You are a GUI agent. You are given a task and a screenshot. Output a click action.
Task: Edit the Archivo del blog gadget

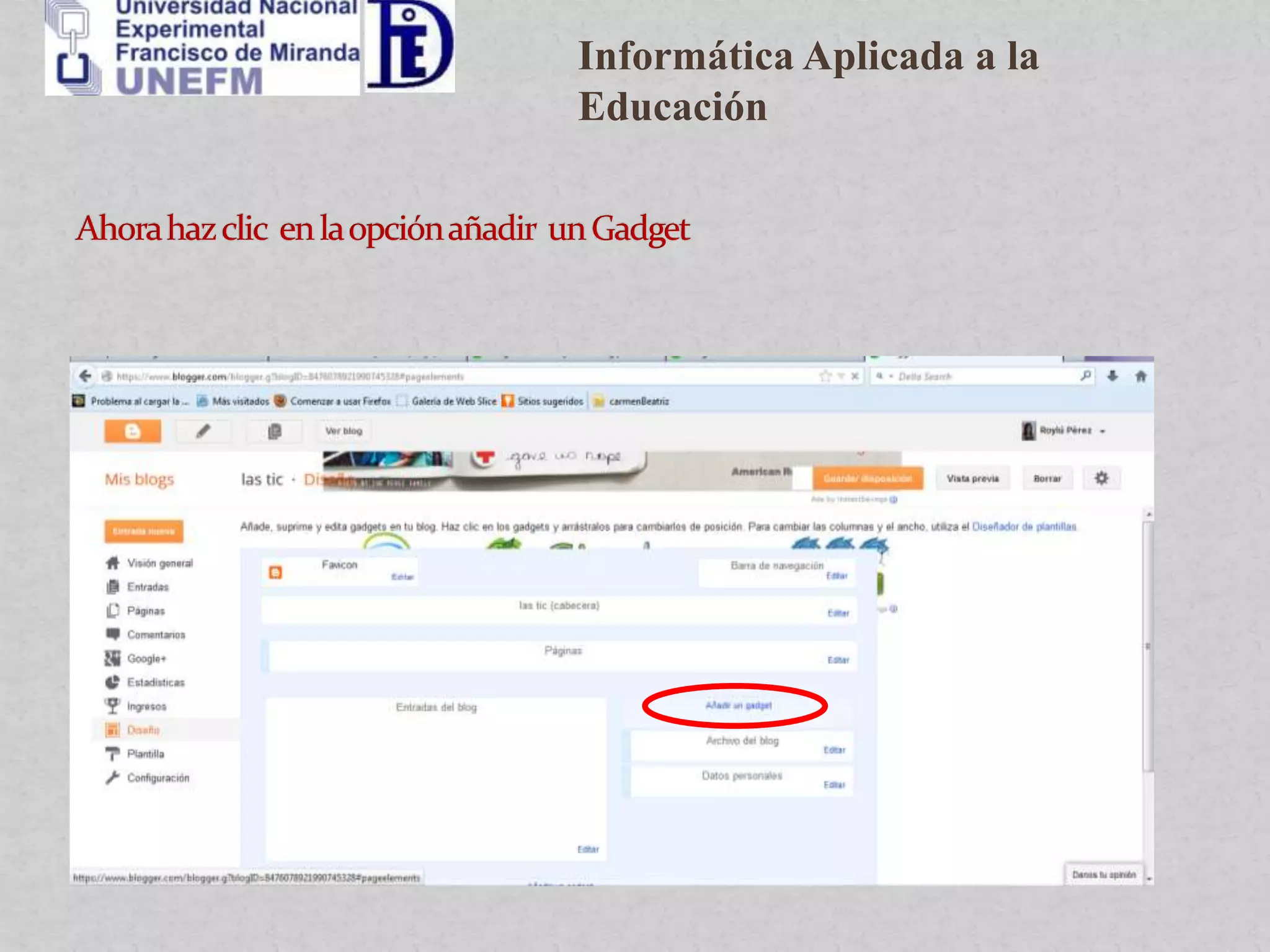pyautogui.click(x=835, y=750)
